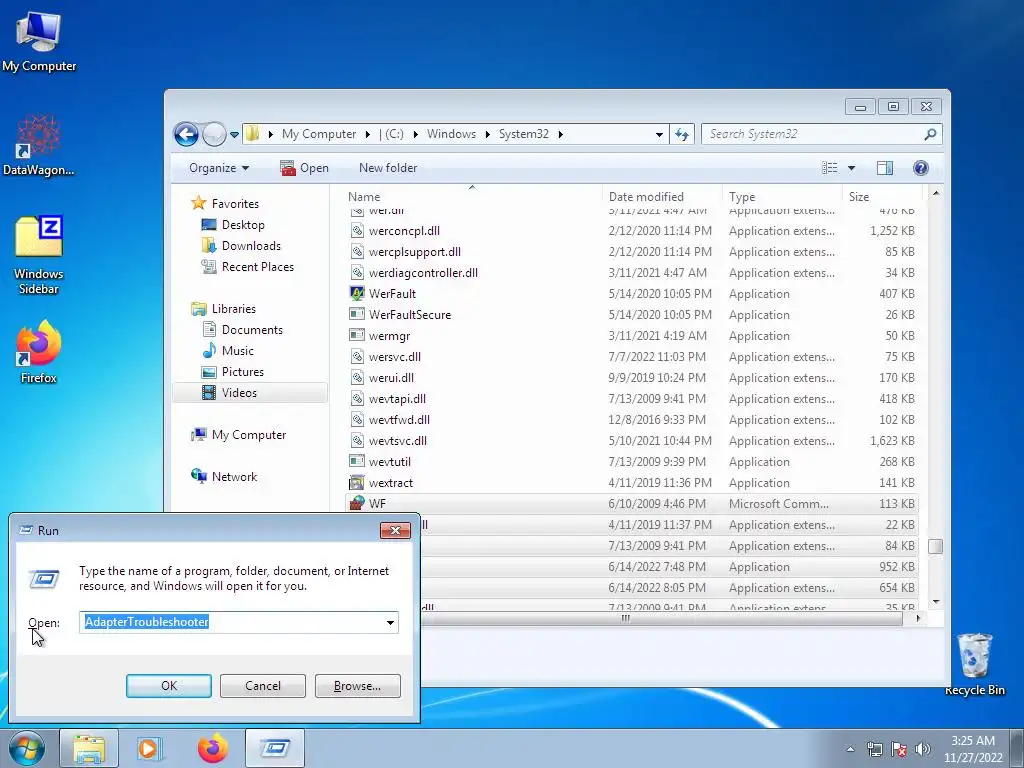Open the recent pages dropdown next to Forward
The width and height of the screenshot is (1024, 768).
click(234, 135)
